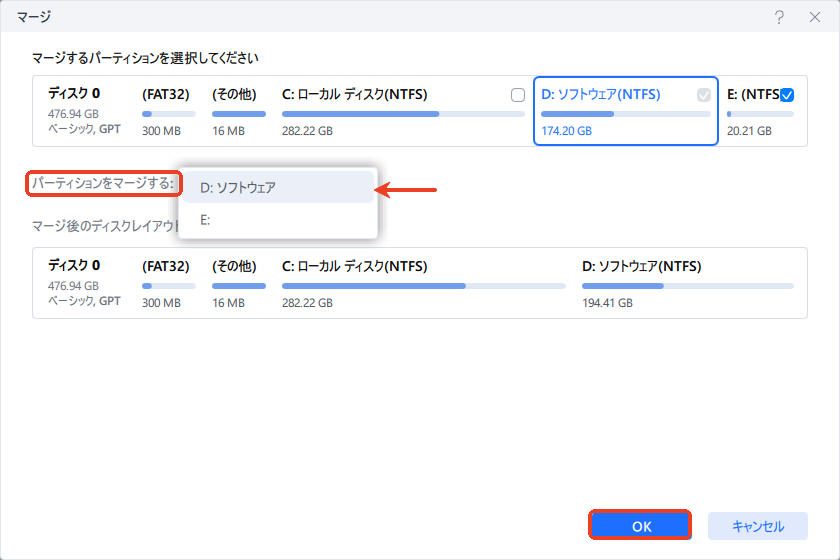Click the C: partition in the post-merge layout

[x=422, y=284]
